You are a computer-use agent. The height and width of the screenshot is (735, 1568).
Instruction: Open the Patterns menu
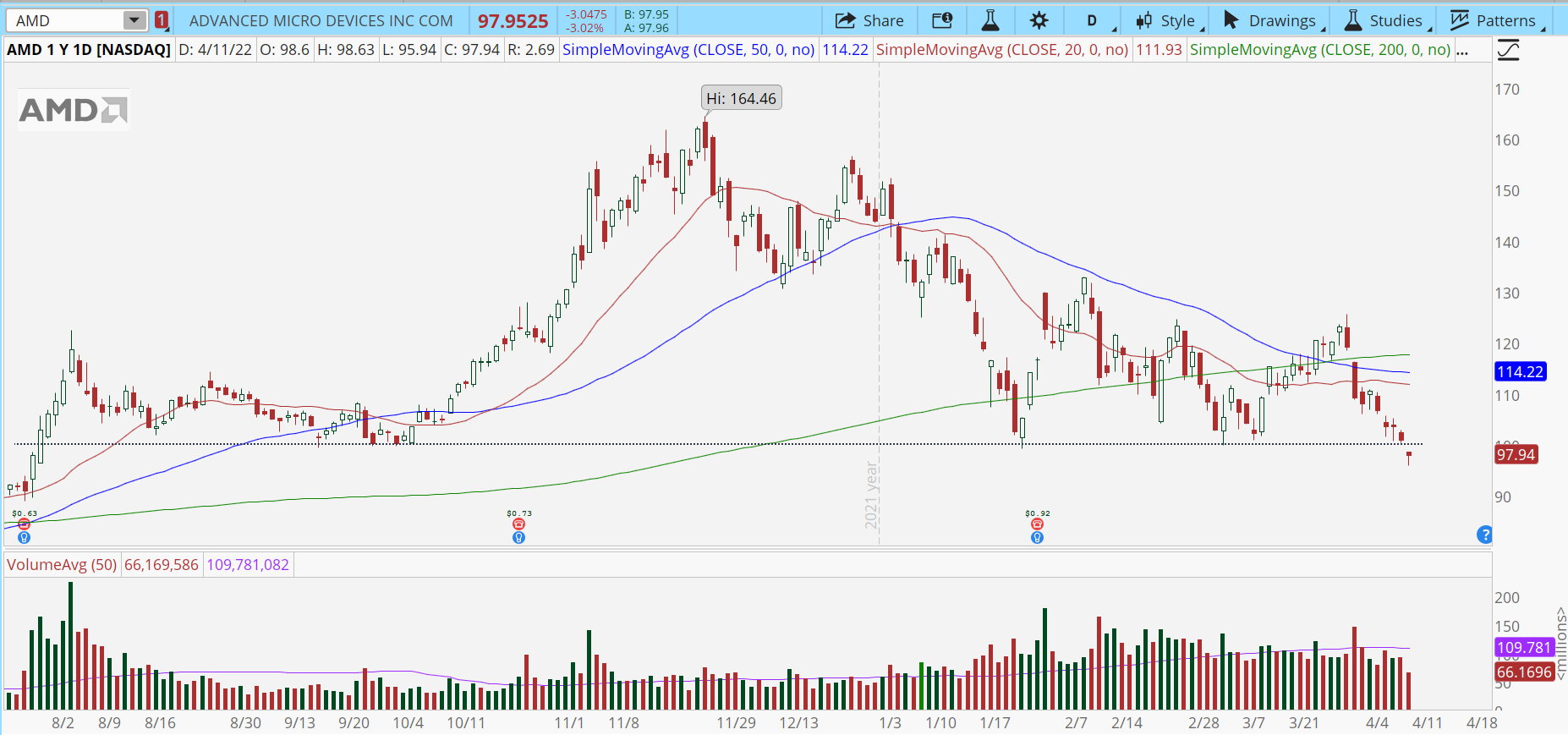coord(1498,20)
